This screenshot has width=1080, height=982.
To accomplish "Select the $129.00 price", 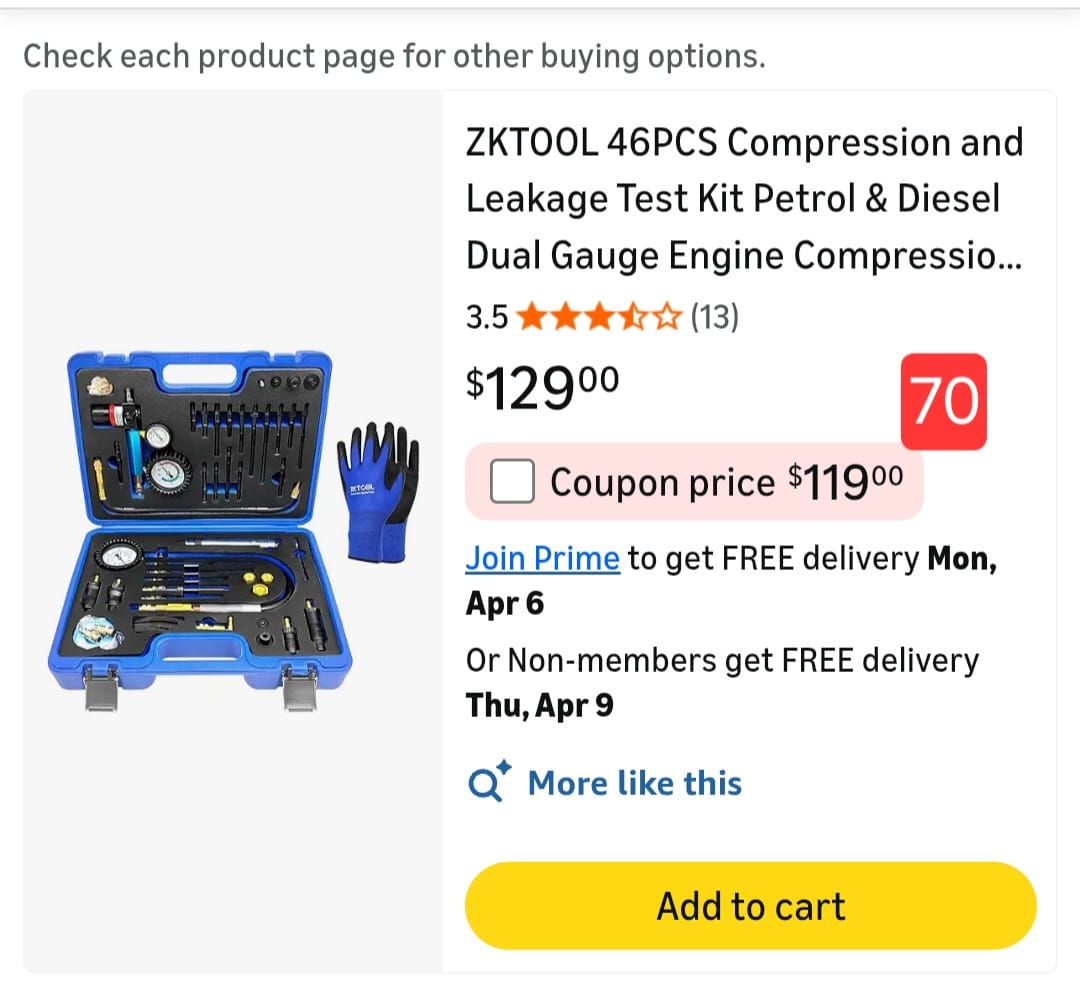I will click(542, 385).
